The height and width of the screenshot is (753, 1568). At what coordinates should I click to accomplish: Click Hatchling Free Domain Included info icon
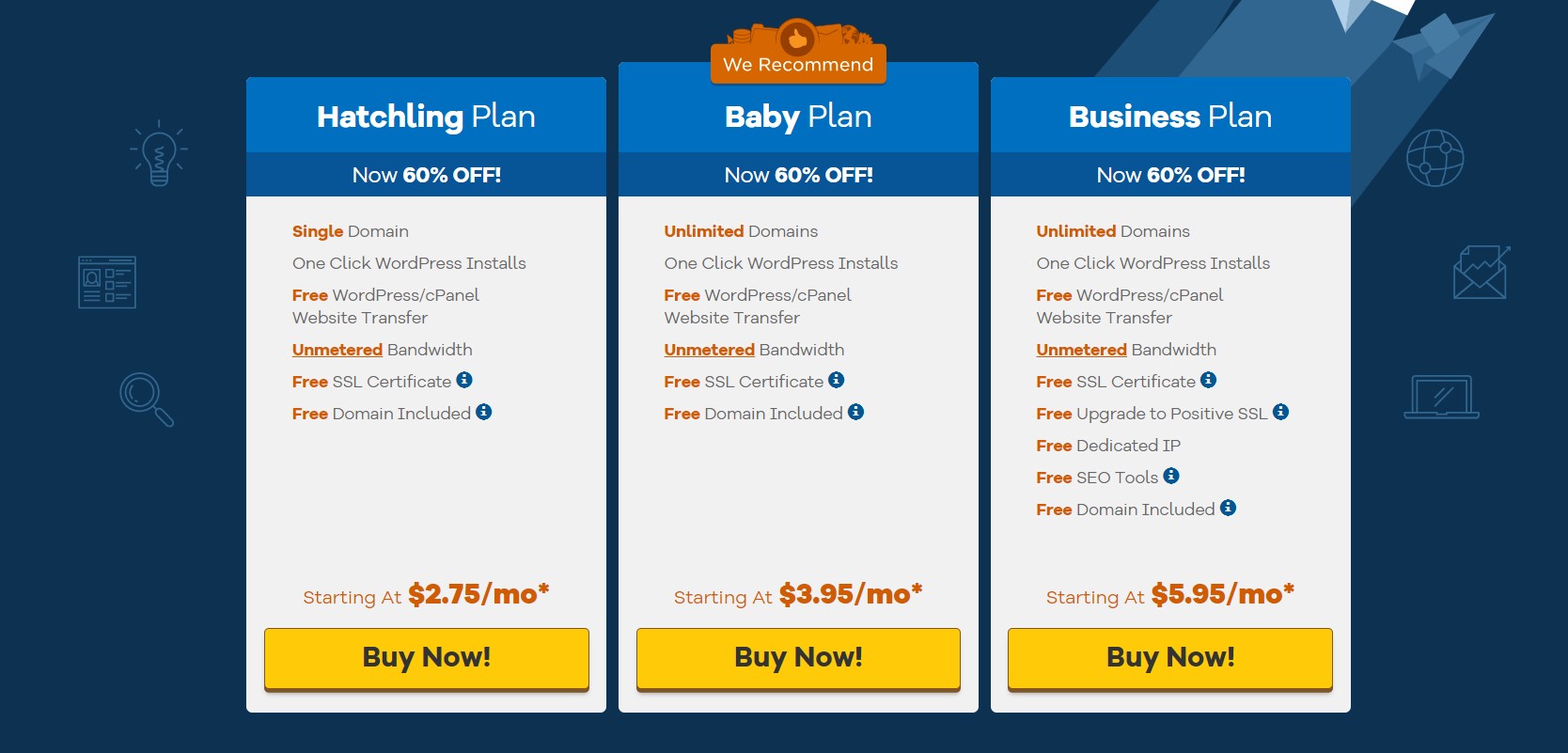pos(483,411)
